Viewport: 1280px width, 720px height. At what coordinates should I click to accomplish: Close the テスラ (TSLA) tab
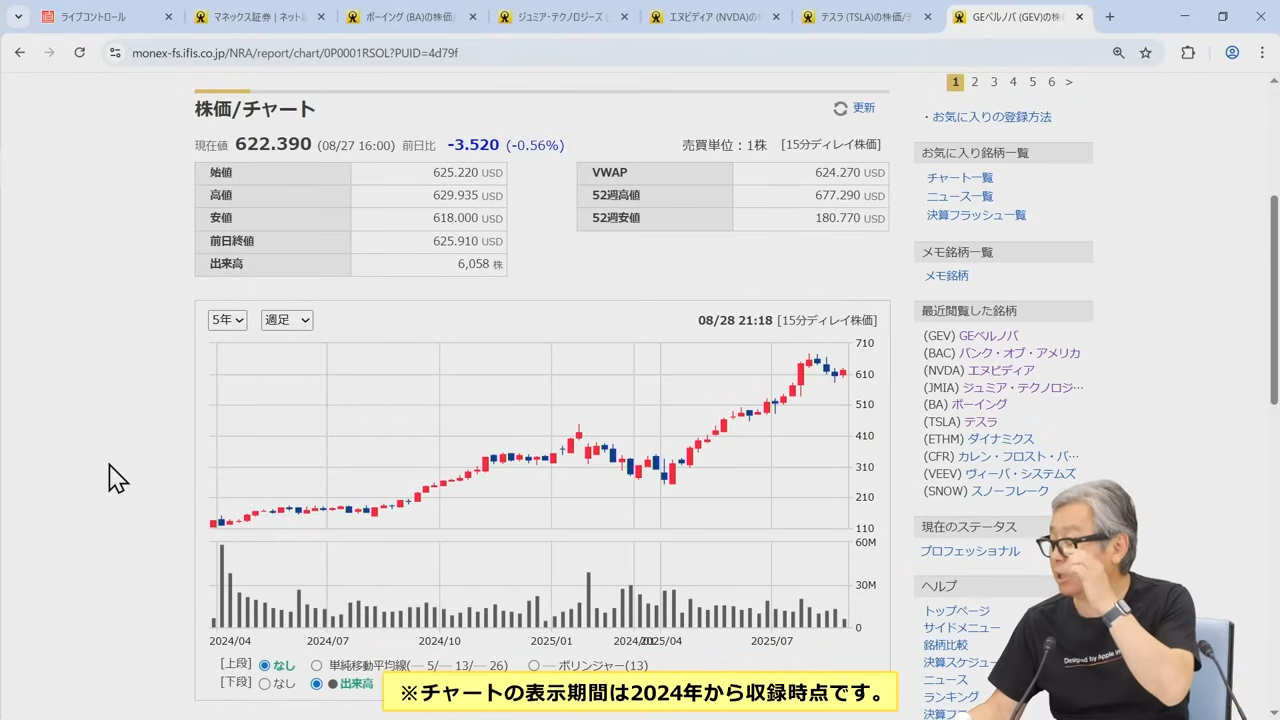coord(928,17)
